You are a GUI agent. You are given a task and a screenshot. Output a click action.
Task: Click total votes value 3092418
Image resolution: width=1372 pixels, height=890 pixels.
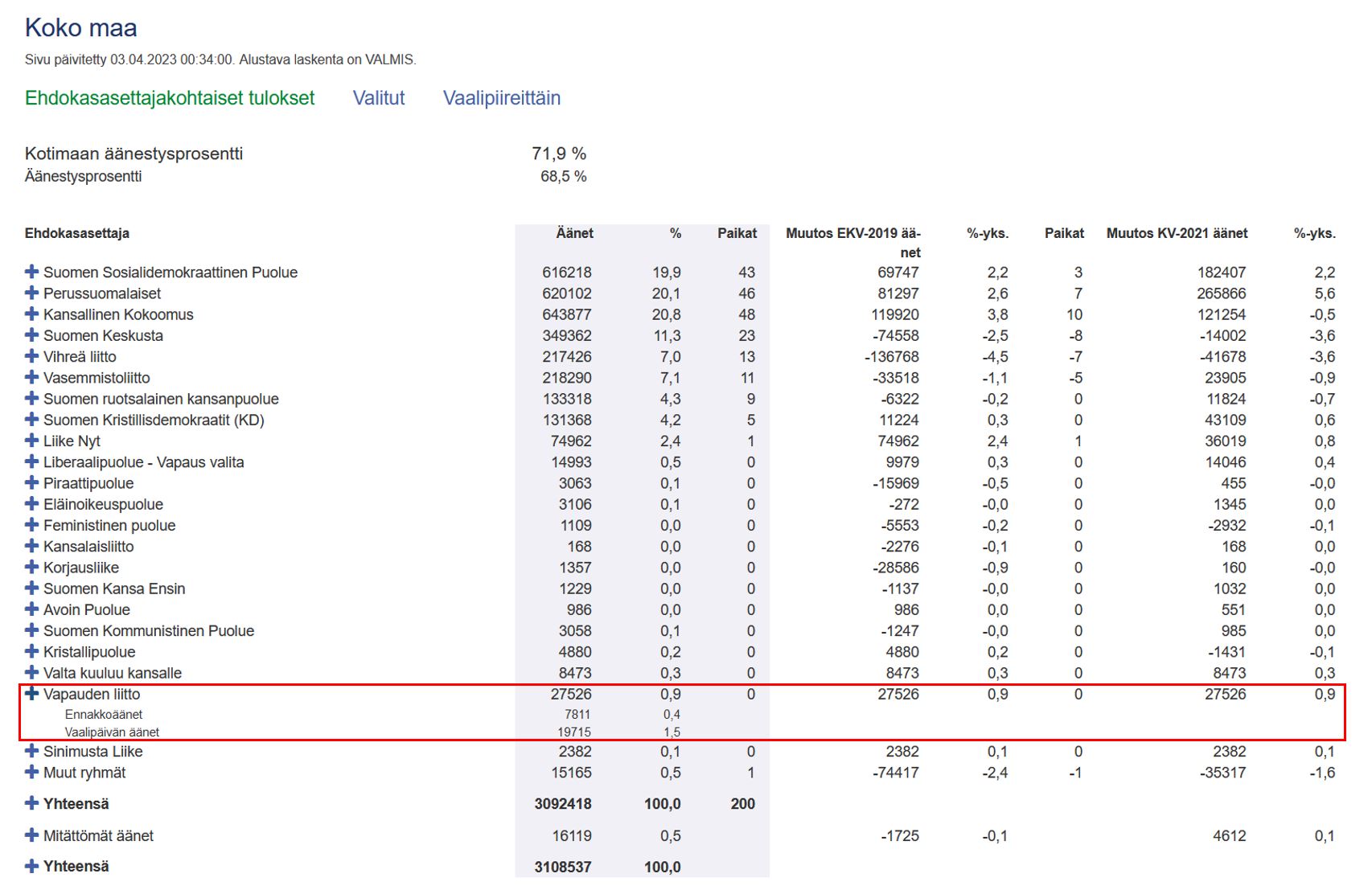[x=563, y=804]
